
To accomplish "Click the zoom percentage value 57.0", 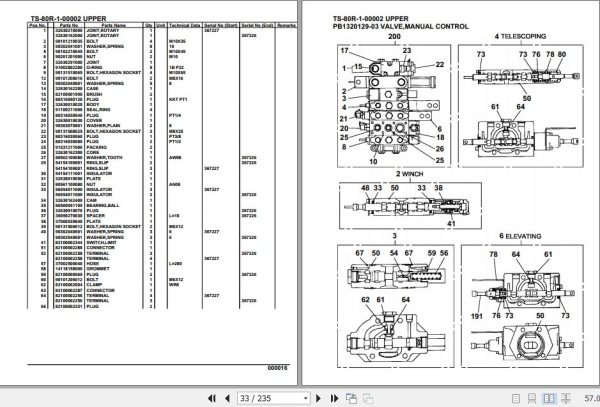I will tap(592, 398).
